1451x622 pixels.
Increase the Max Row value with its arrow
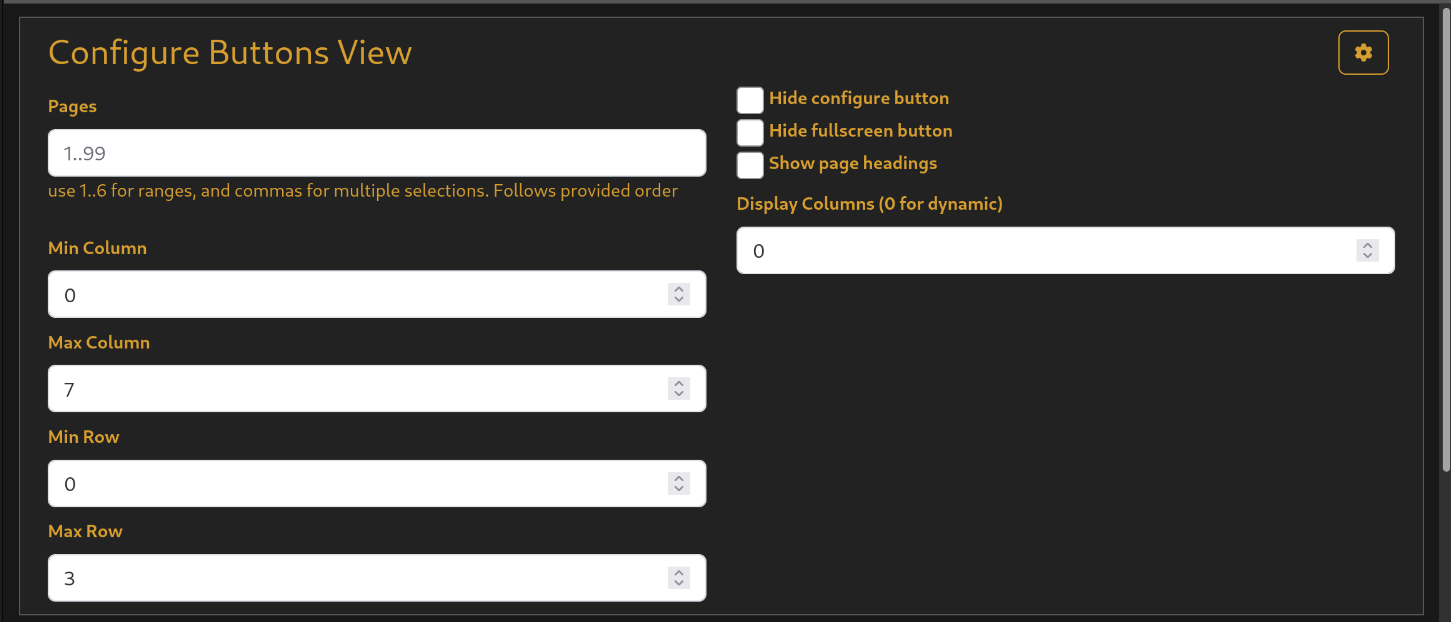(x=678, y=573)
